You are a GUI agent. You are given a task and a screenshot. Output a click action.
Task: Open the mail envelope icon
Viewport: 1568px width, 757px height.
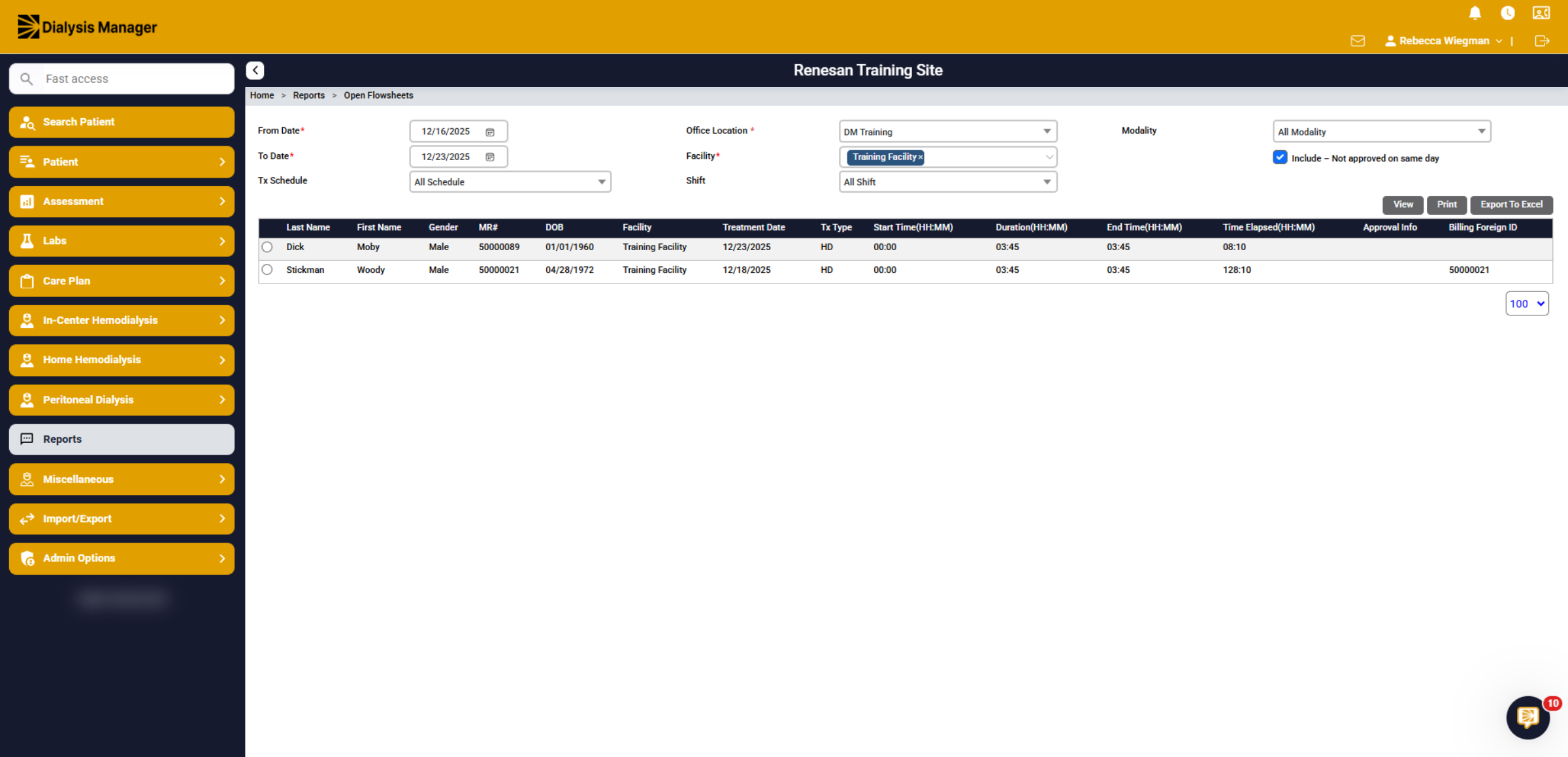pos(1358,41)
